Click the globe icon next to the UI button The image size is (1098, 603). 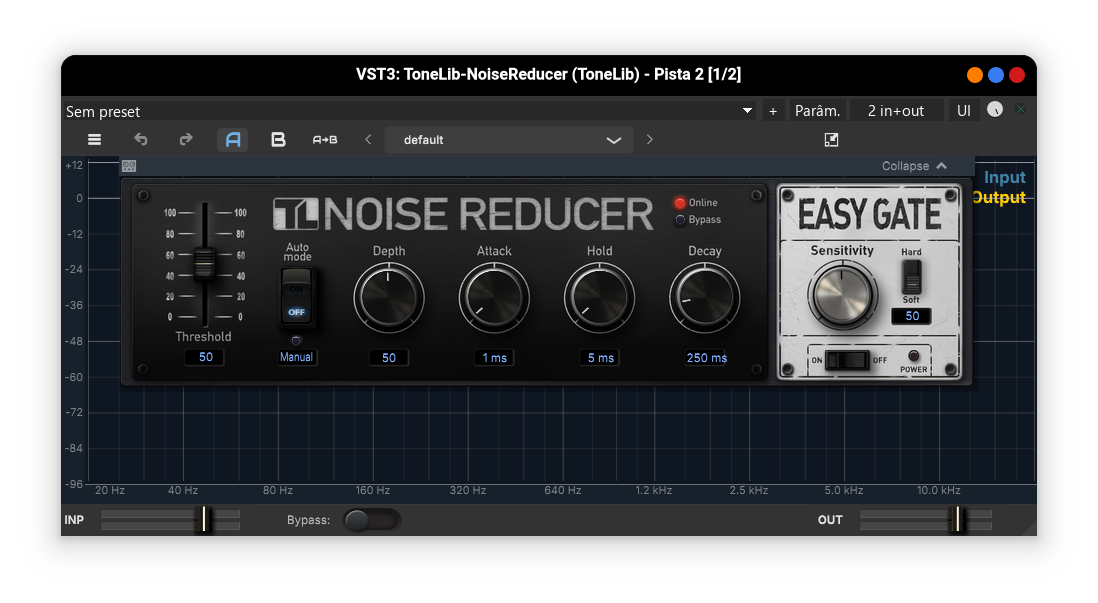coord(995,110)
